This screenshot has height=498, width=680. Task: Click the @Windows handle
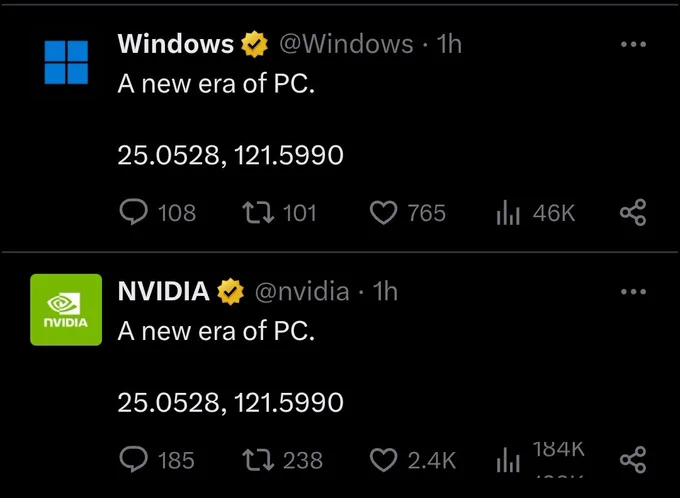coord(346,44)
